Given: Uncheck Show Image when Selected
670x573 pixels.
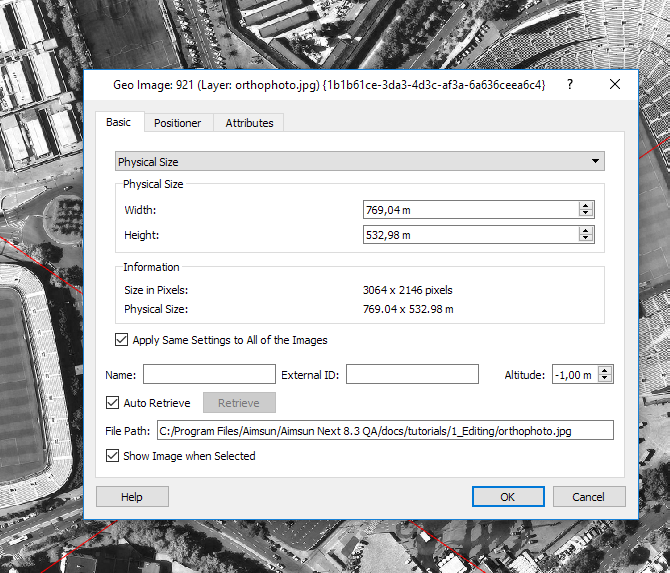Looking at the screenshot, I should pyautogui.click(x=113, y=456).
